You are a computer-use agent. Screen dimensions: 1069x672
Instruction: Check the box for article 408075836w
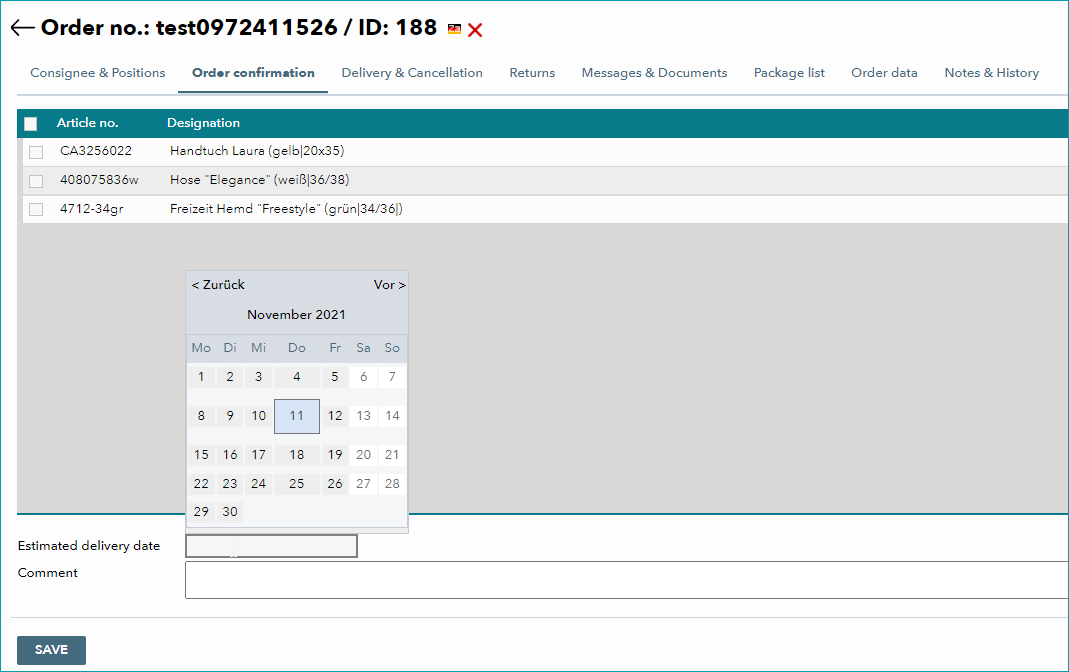[36, 181]
